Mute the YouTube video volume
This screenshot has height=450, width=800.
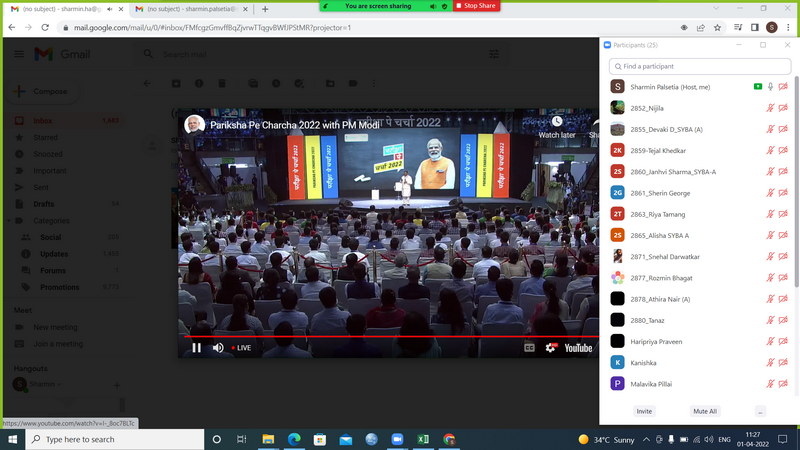pyautogui.click(x=218, y=347)
